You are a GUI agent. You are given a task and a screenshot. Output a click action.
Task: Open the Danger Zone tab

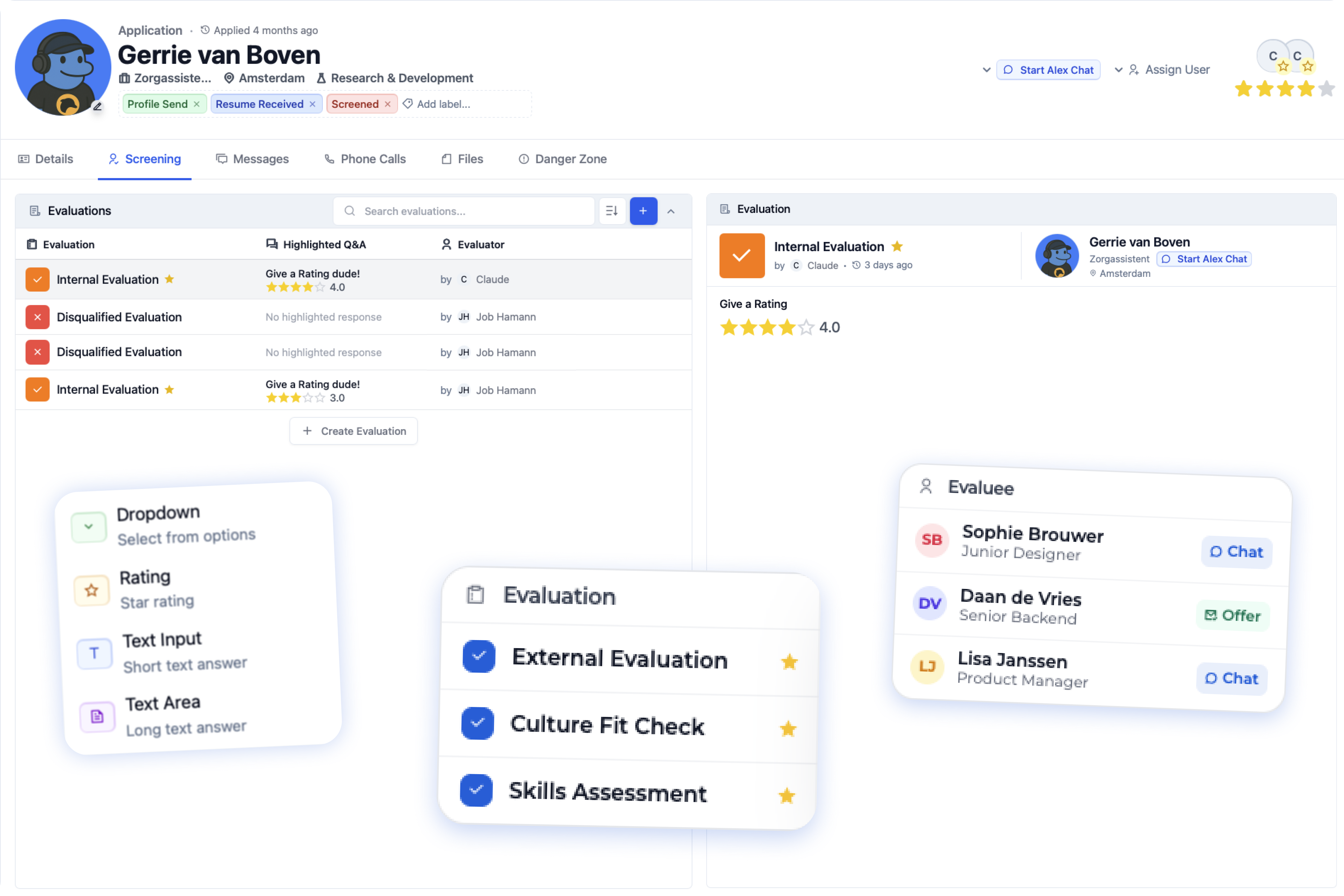click(562, 159)
